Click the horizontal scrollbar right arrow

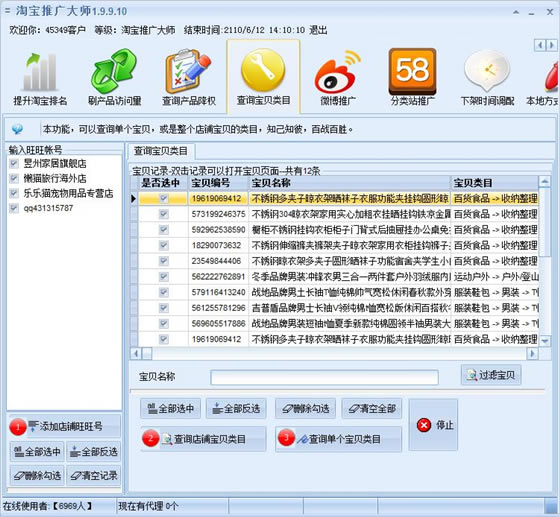(x=532, y=353)
